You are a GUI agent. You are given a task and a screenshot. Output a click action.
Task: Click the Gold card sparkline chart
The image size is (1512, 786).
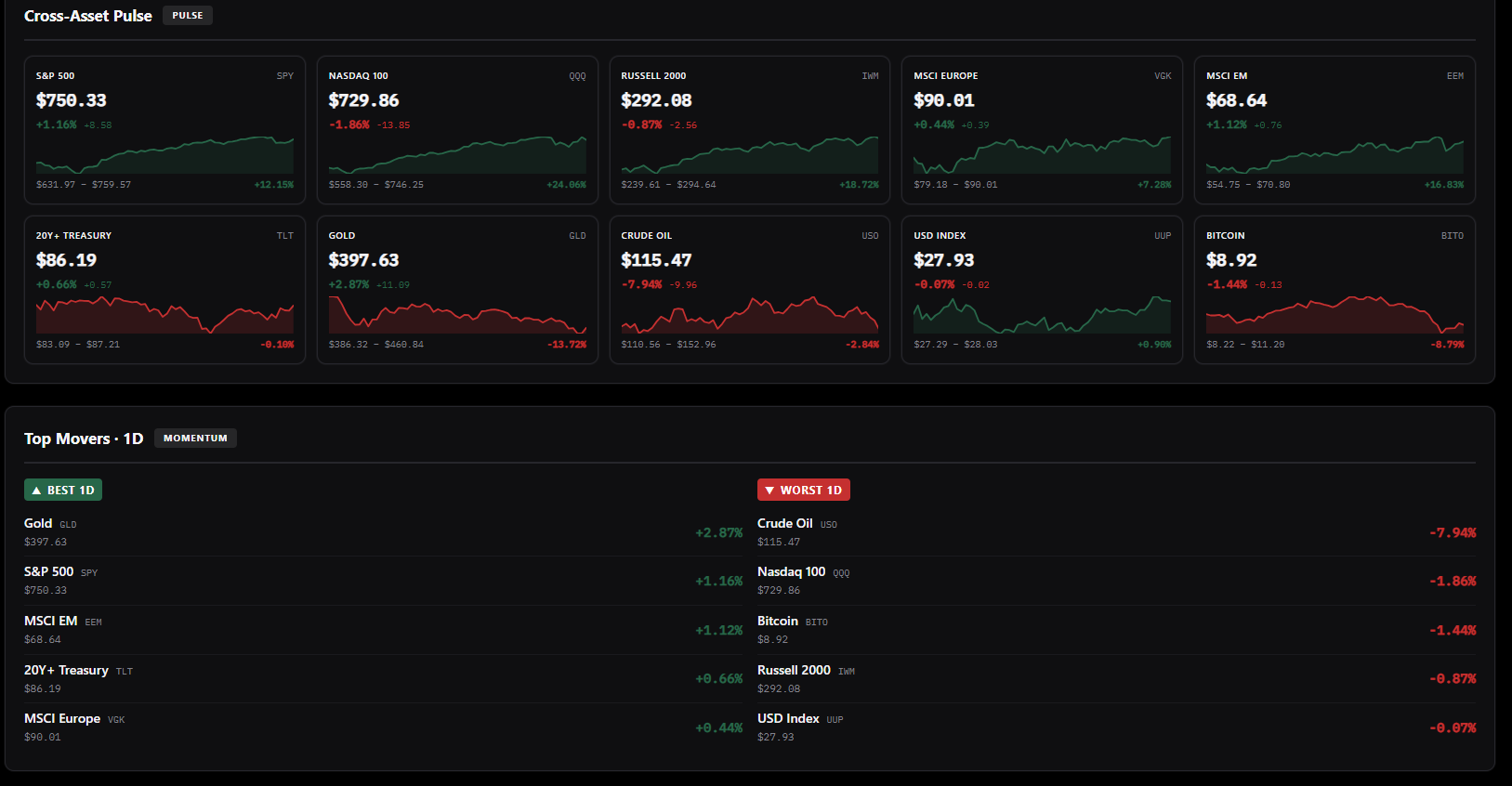(x=457, y=315)
